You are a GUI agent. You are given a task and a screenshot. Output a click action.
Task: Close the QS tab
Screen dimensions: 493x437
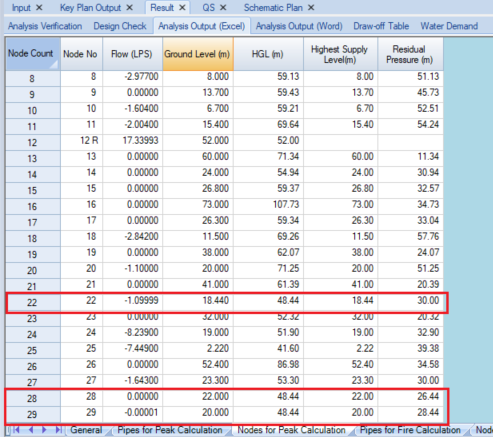[x=223, y=7]
